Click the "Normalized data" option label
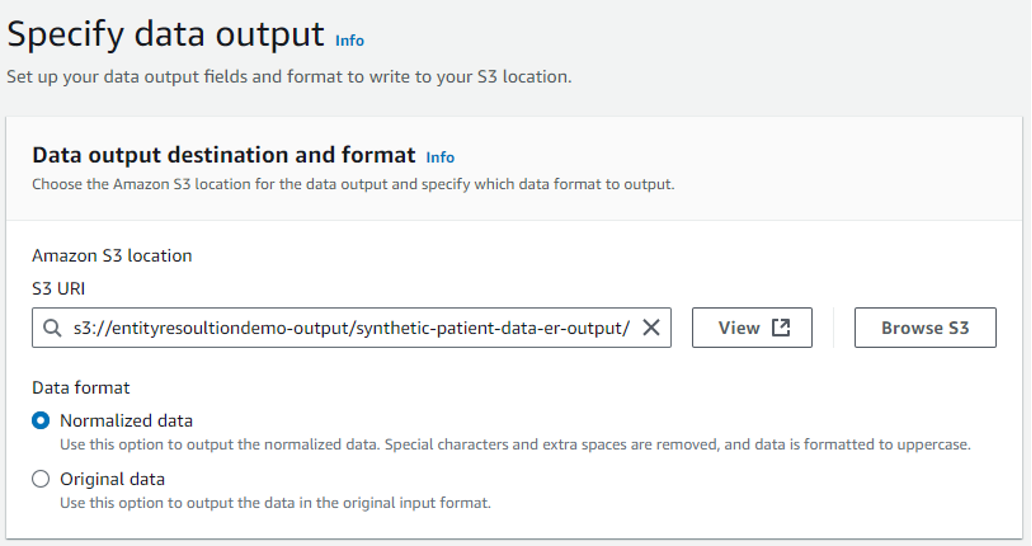 (x=126, y=421)
